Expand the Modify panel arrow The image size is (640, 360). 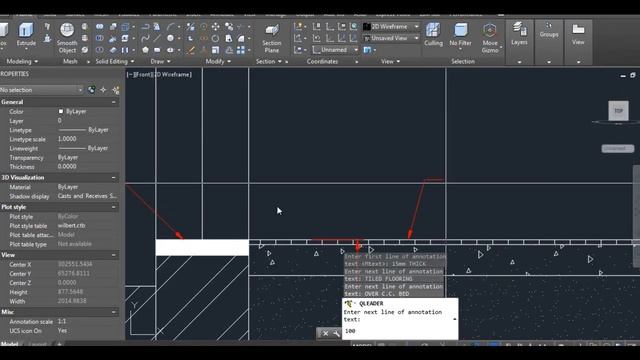(x=229, y=62)
